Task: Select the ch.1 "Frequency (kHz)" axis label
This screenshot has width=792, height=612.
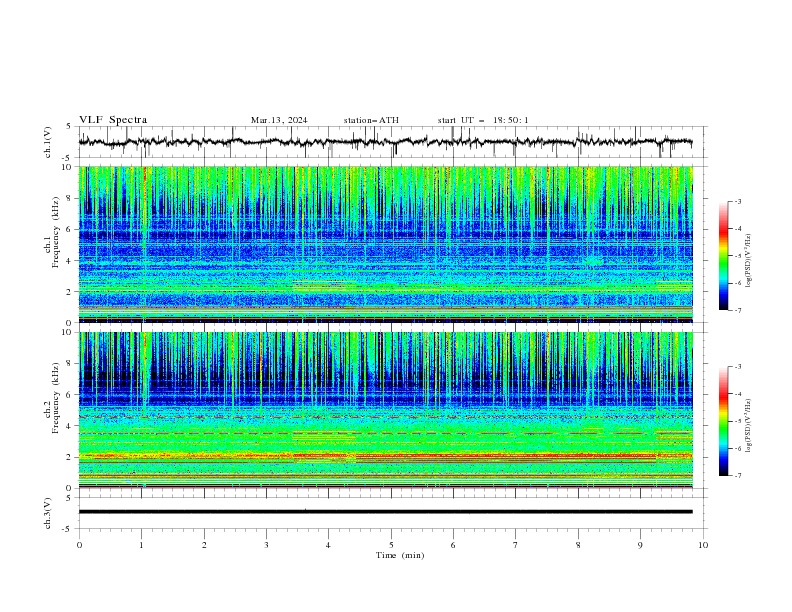Action: pyautogui.click(x=56, y=230)
